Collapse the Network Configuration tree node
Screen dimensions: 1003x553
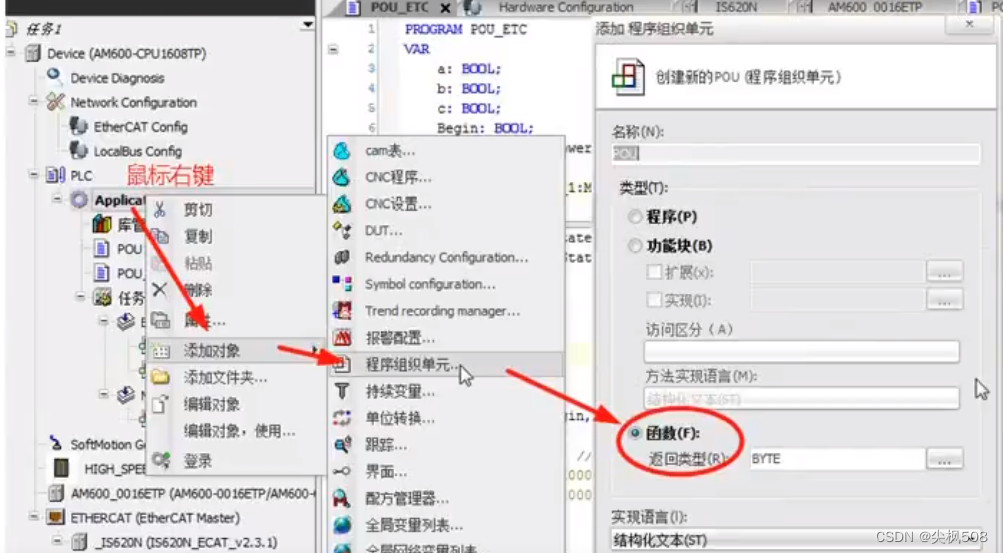coord(34,102)
